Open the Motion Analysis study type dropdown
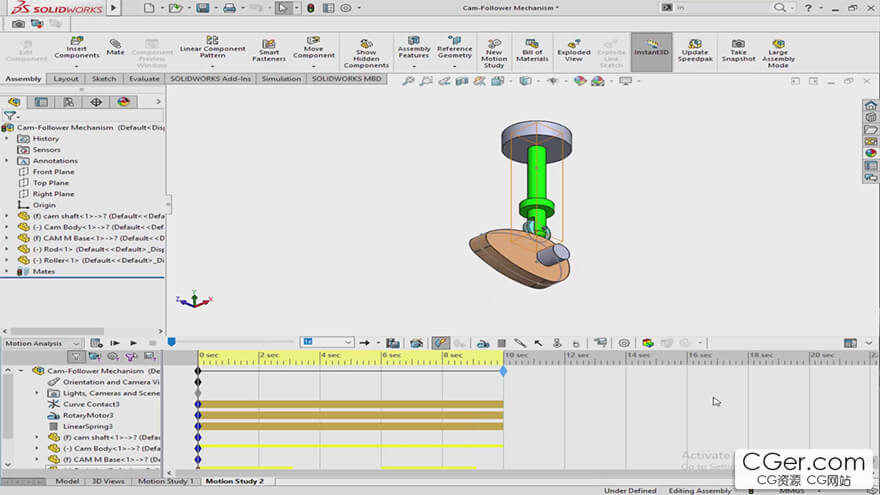Screen dimensions: 880x495 pos(42,343)
